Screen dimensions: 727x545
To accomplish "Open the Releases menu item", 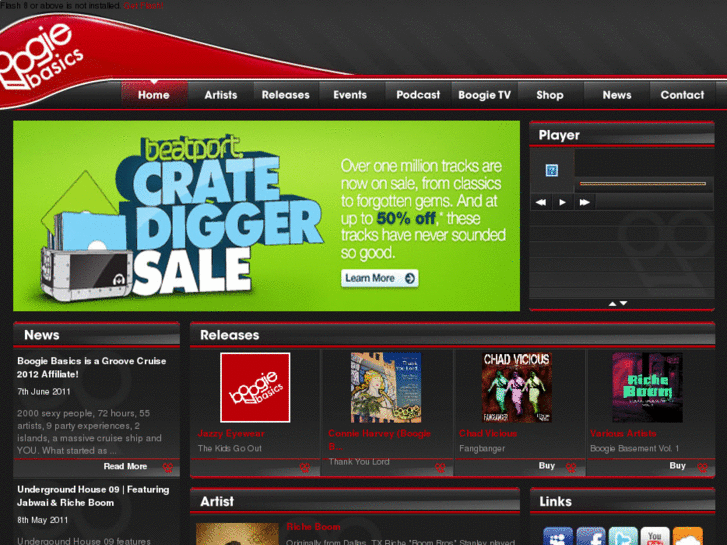I will (x=286, y=95).
